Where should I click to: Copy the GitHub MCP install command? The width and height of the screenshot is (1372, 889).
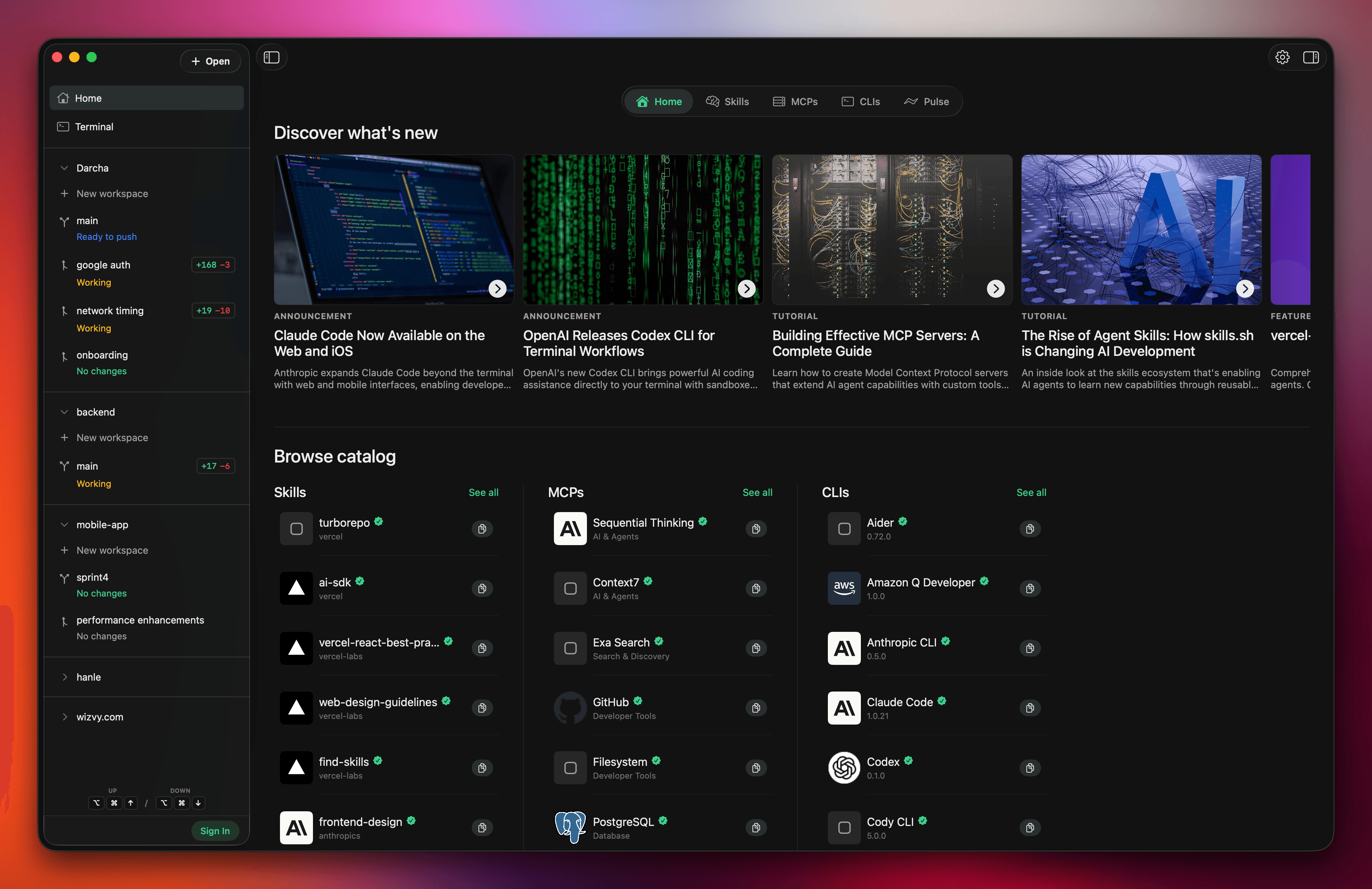click(x=756, y=708)
